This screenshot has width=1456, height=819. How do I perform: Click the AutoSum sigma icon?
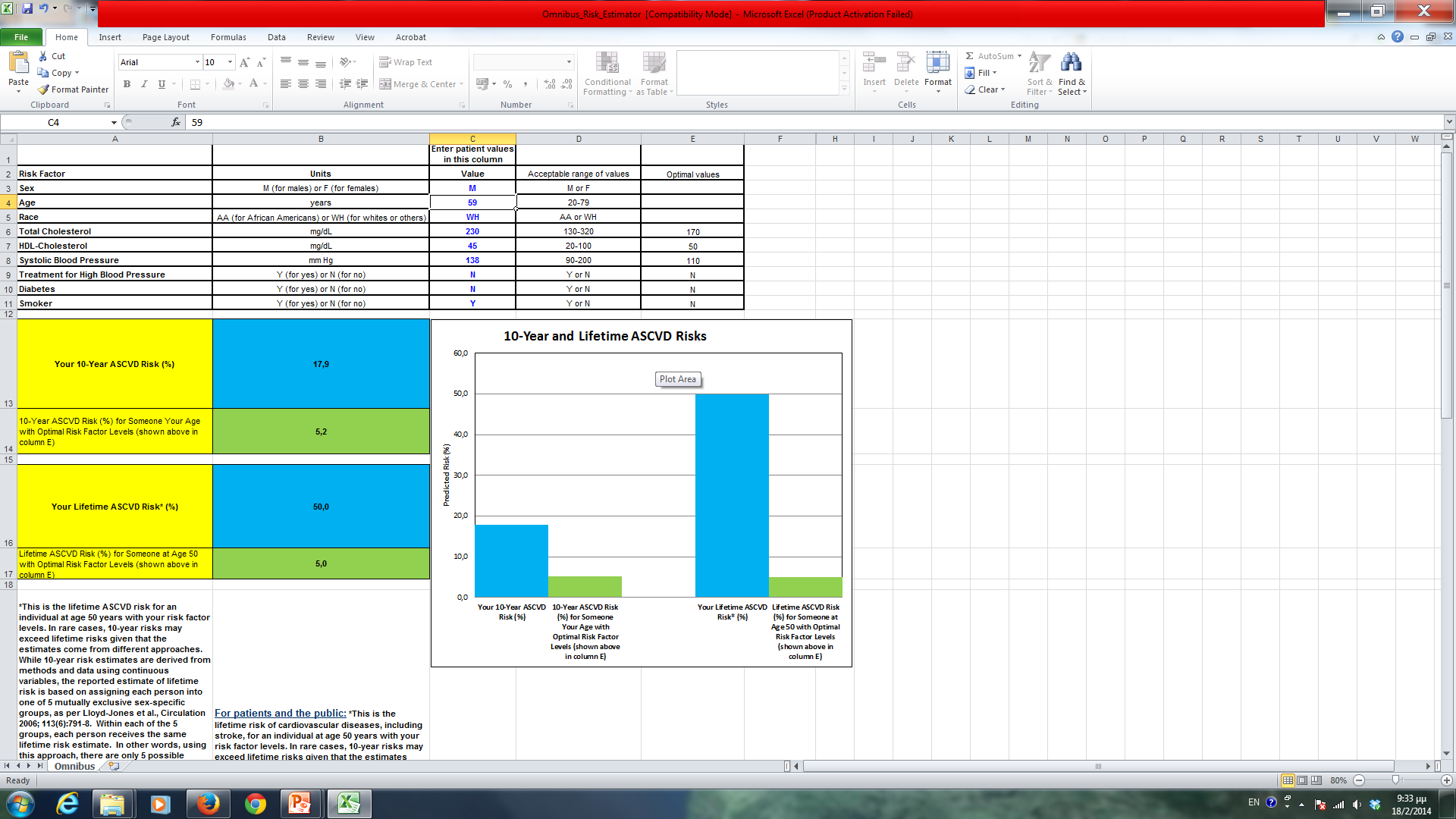969,56
